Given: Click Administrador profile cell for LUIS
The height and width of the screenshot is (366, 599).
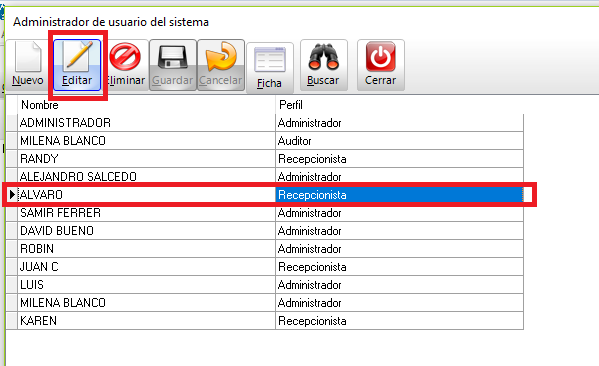Looking at the screenshot, I should [x=399, y=284].
